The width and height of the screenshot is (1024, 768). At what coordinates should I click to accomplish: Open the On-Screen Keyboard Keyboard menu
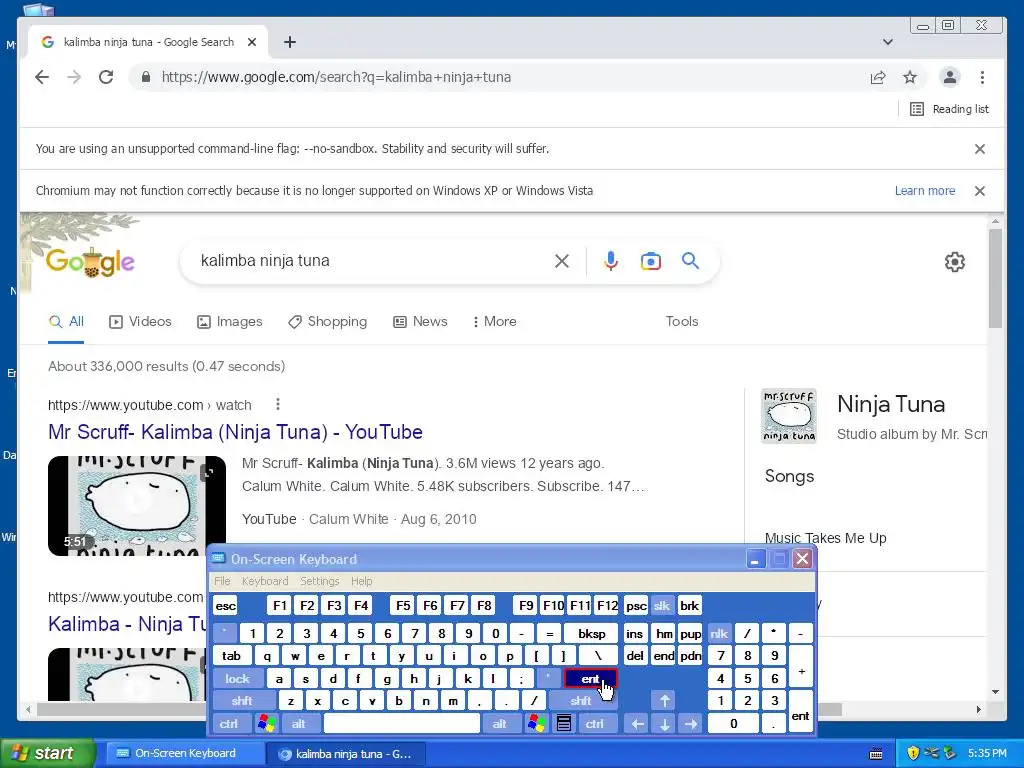[x=264, y=581]
